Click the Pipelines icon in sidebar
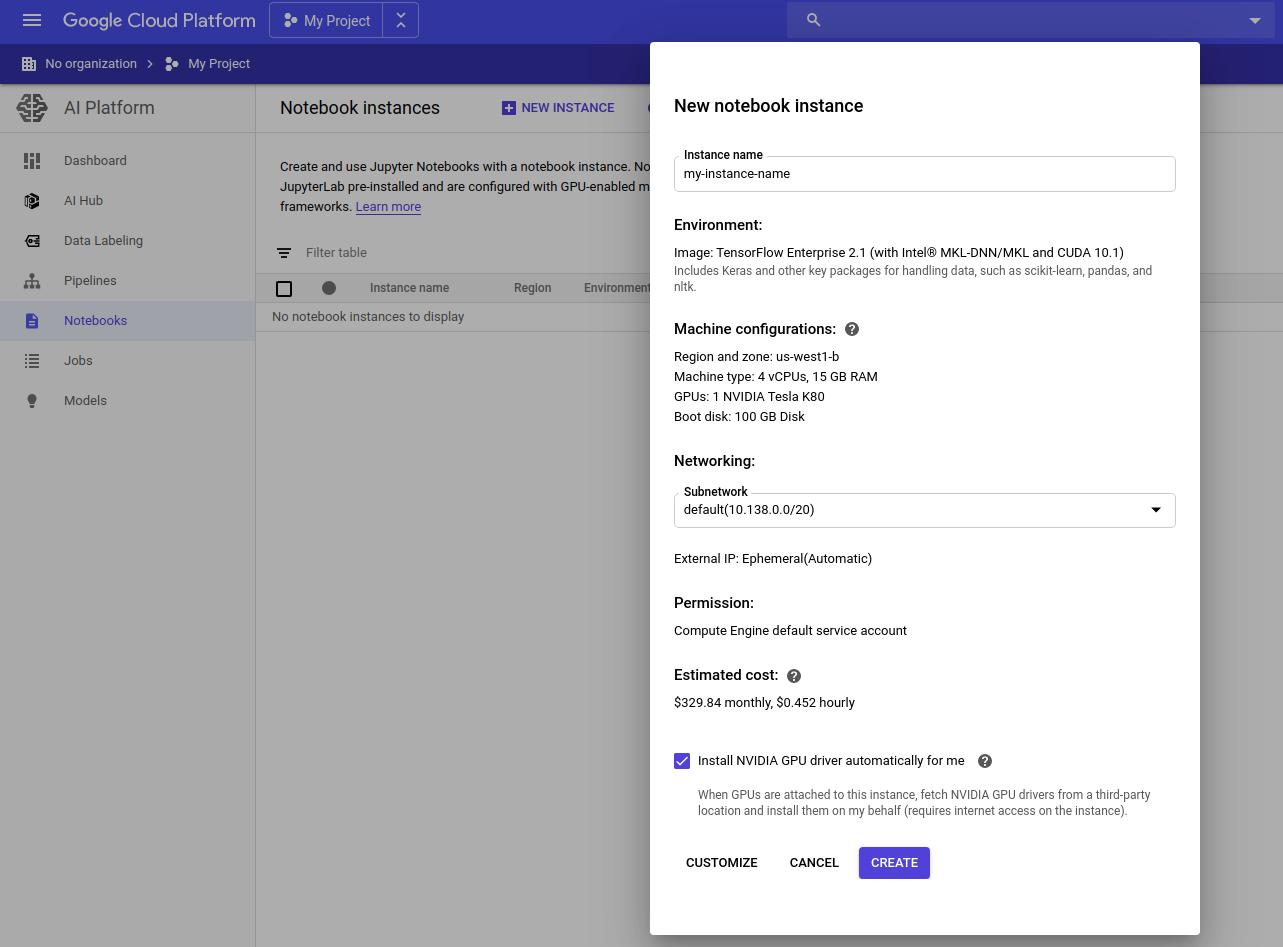Screen dimensions: 1283x947 pyautogui.click(x=32, y=281)
